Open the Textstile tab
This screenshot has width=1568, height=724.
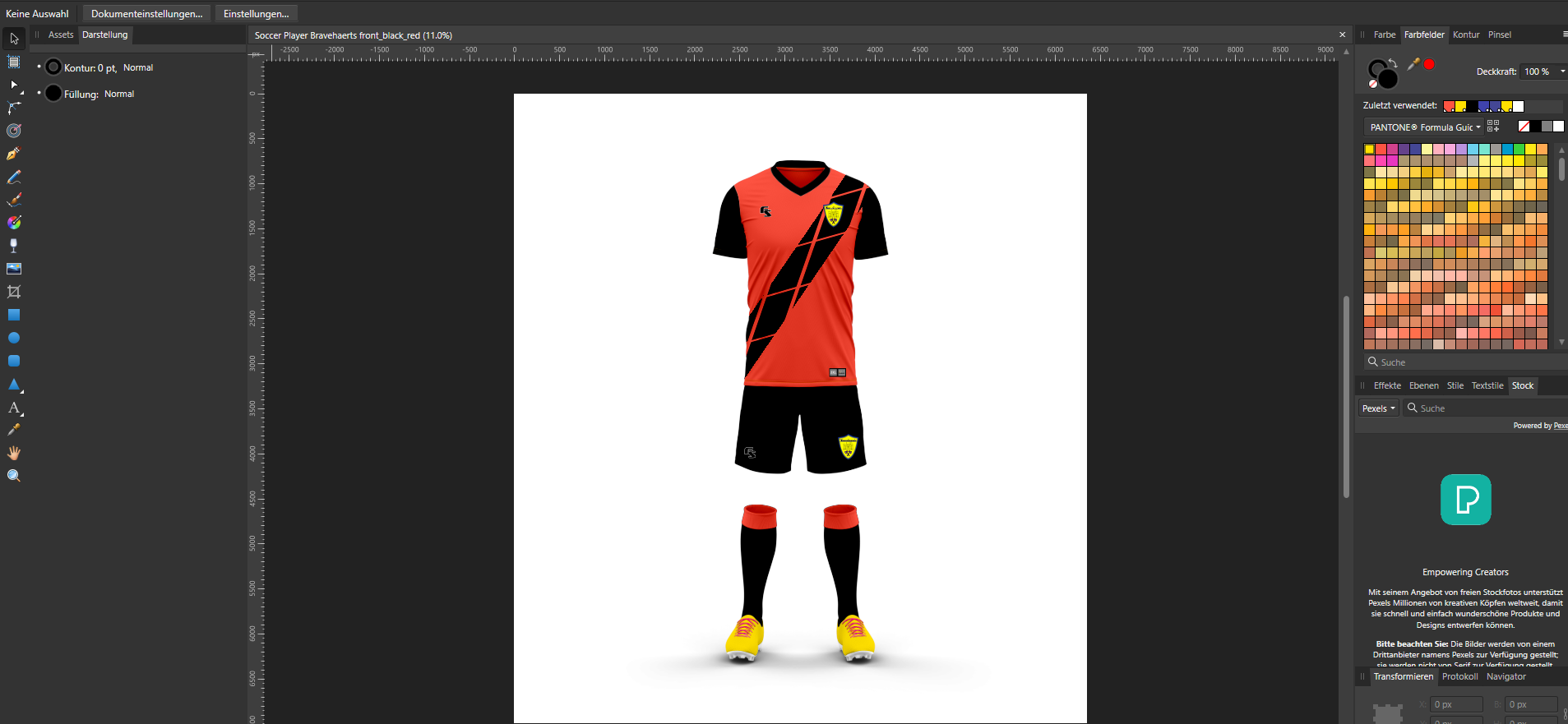tap(1487, 385)
